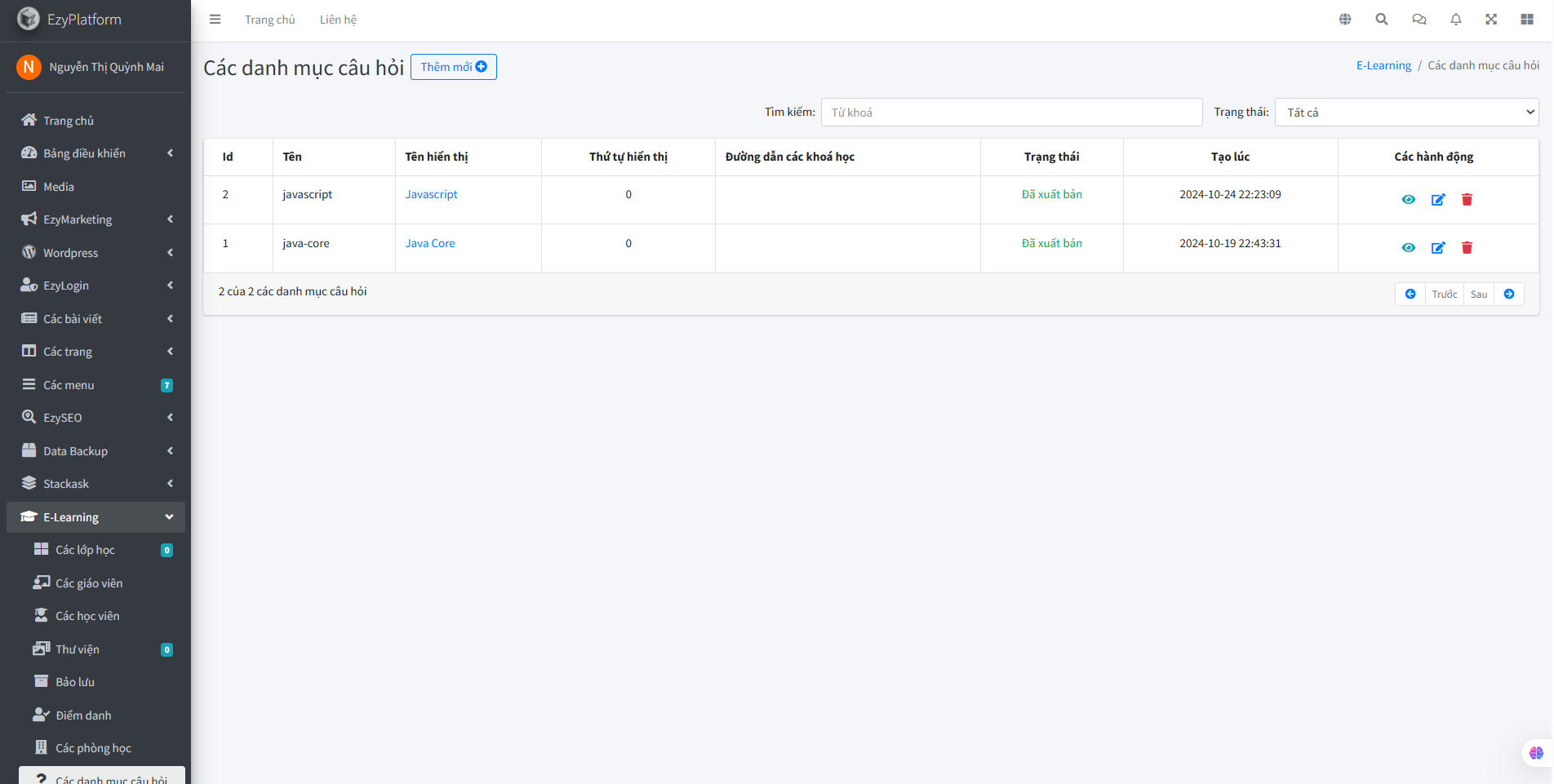Expand EzyMarketing menu
The width and height of the screenshot is (1554, 784).
[x=95, y=219]
